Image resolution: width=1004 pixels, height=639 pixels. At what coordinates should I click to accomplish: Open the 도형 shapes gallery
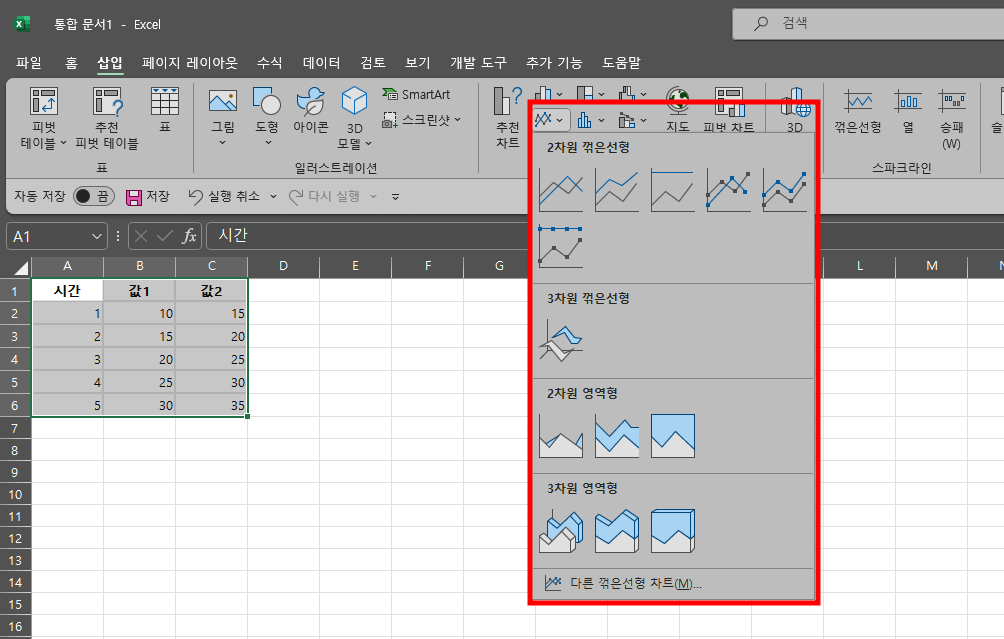pos(267,116)
